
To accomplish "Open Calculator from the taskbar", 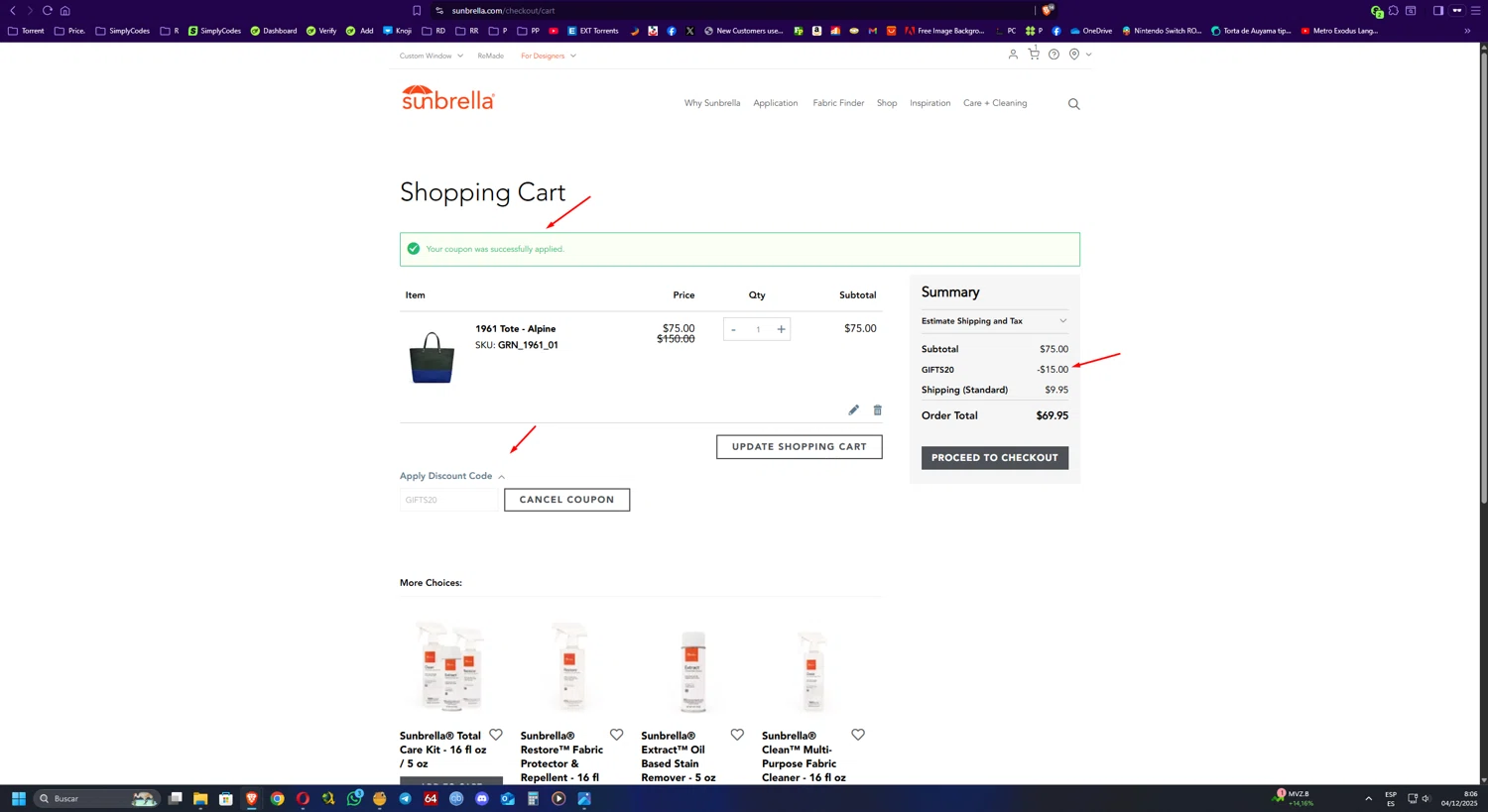I will pos(533,798).
